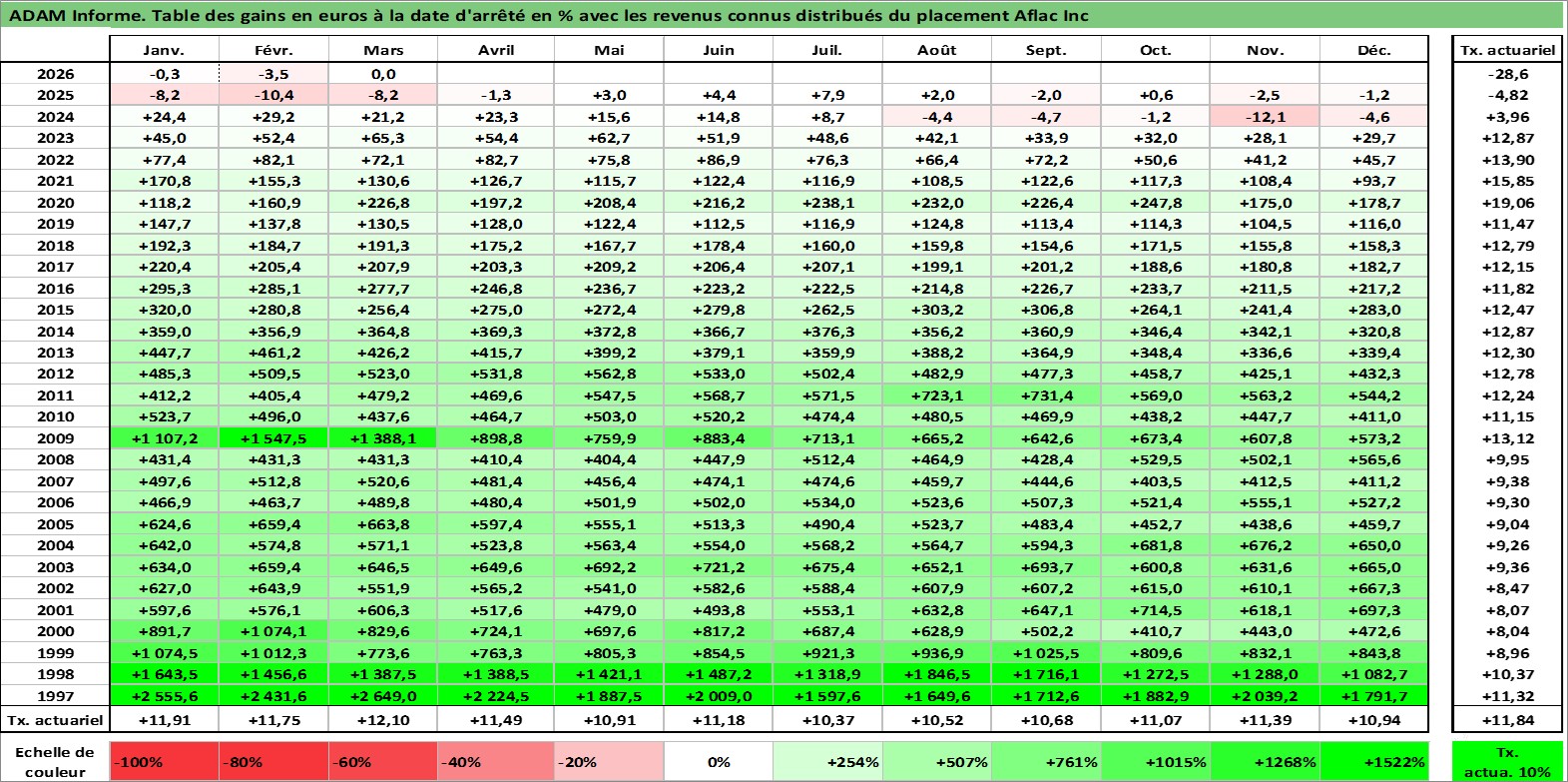The image size is (1568, 782).
Task: Click the 2026 Tx. actuariel value -28,6
Action: 1508,74
